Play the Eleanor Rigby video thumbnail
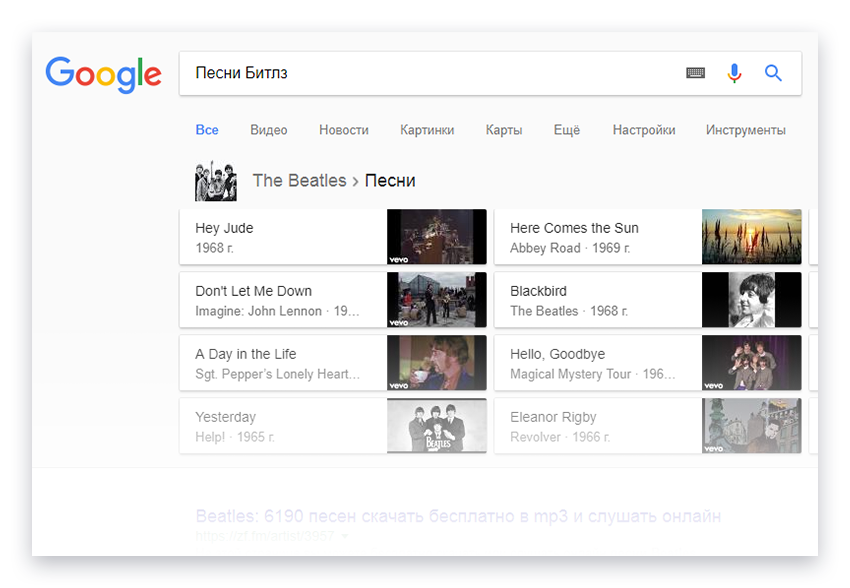The height and width of the screenshot is (588, 850). point(751,425)
